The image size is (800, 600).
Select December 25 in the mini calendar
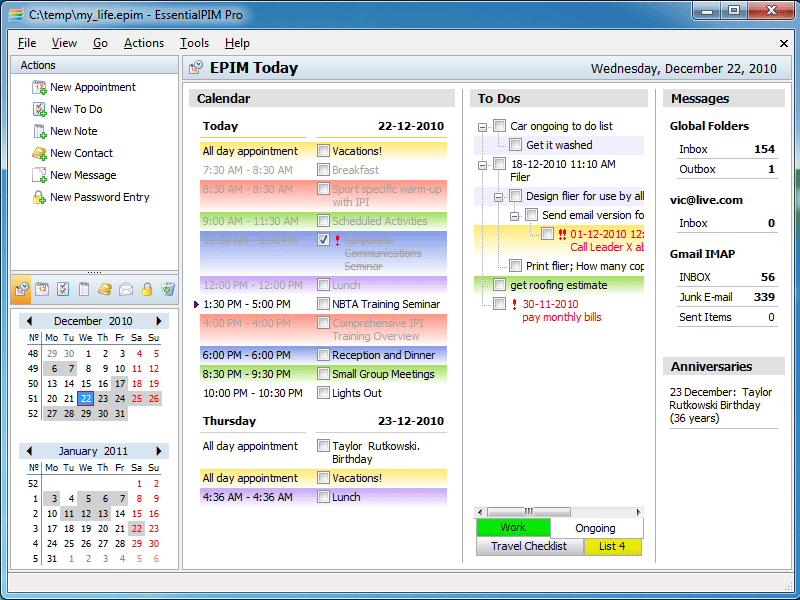point(137,398)
